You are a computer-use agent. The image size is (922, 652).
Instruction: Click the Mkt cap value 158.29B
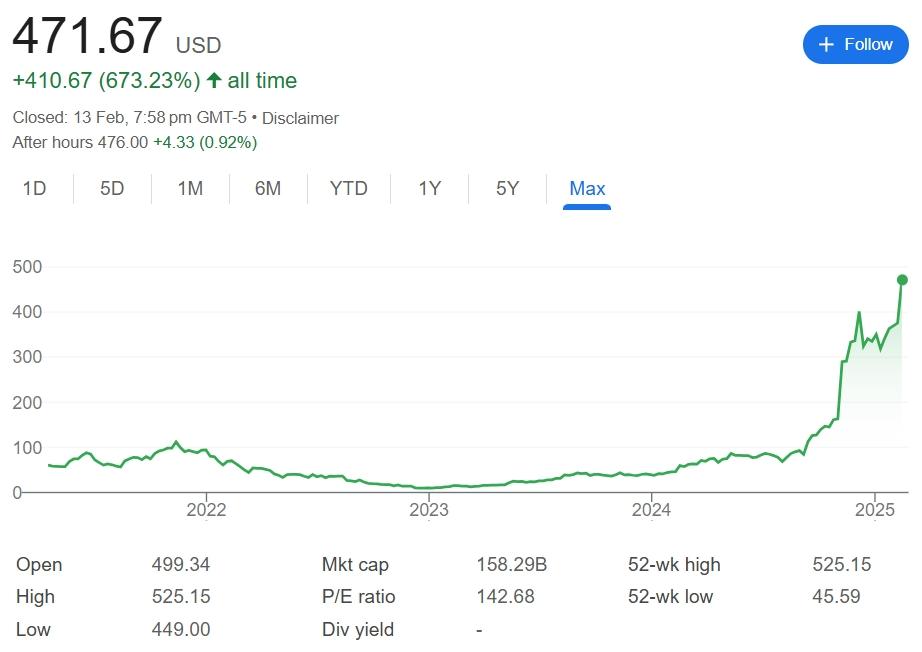pyautogui.click(x=512, y=565)
